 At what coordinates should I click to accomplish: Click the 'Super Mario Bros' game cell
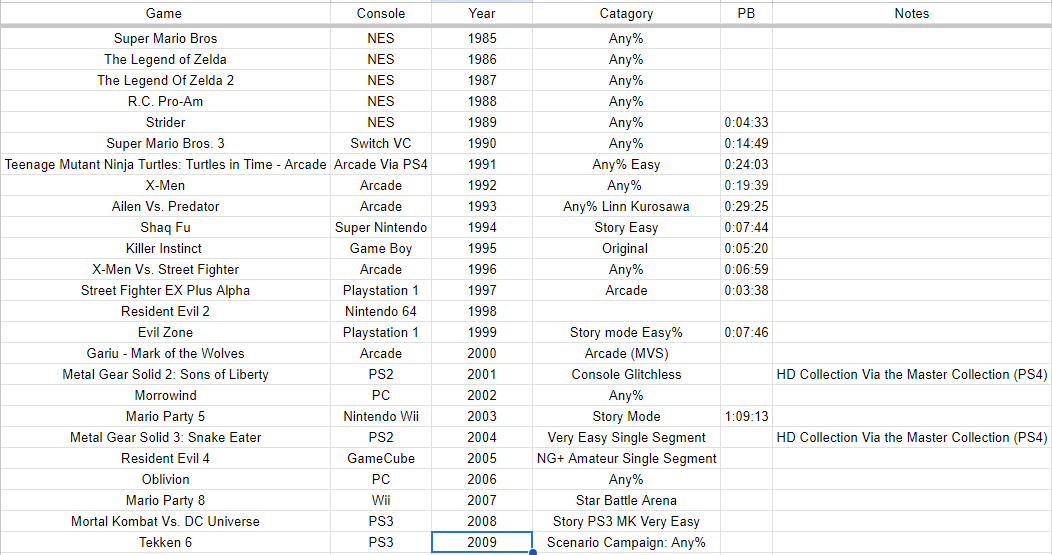coord(165,38)
